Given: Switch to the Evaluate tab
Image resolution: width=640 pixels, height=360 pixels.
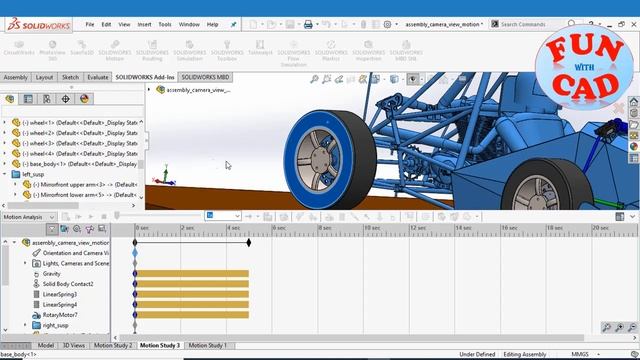Looking at the screenshot, I should [98, 77].
